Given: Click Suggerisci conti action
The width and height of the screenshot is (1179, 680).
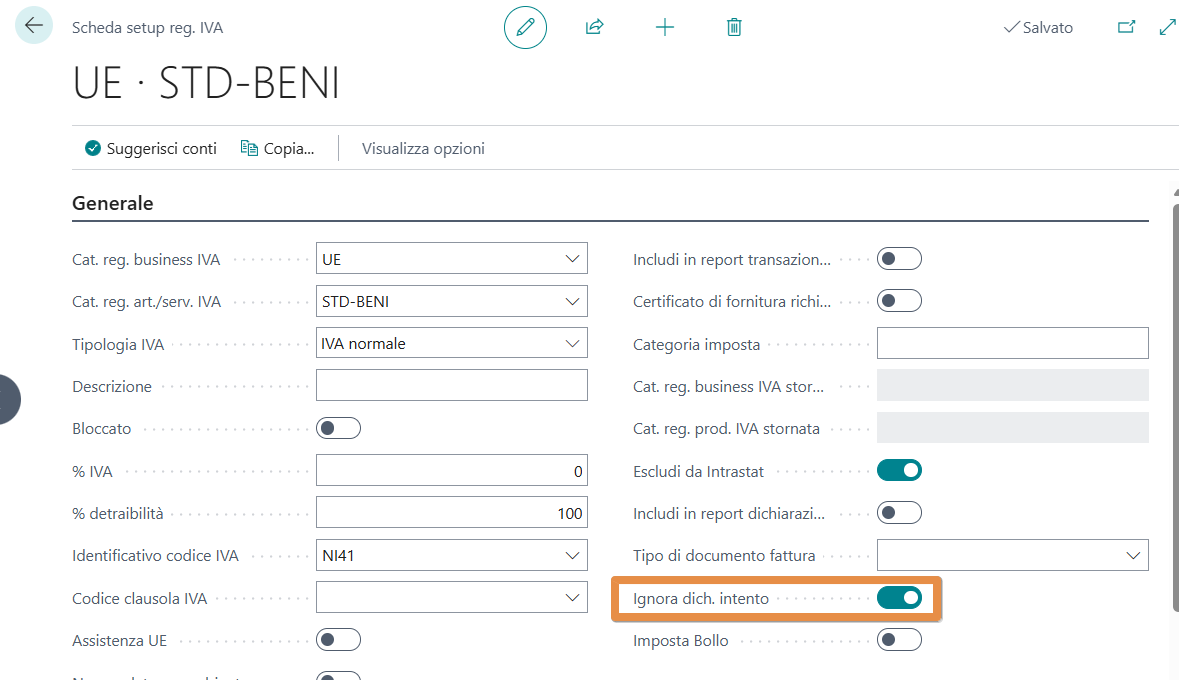Looking at the screenshot, I should pos(151,149).
